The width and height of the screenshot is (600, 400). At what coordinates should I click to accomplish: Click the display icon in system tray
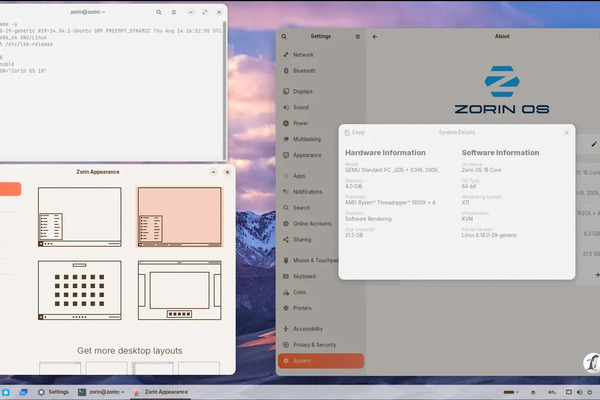point(569,392)
